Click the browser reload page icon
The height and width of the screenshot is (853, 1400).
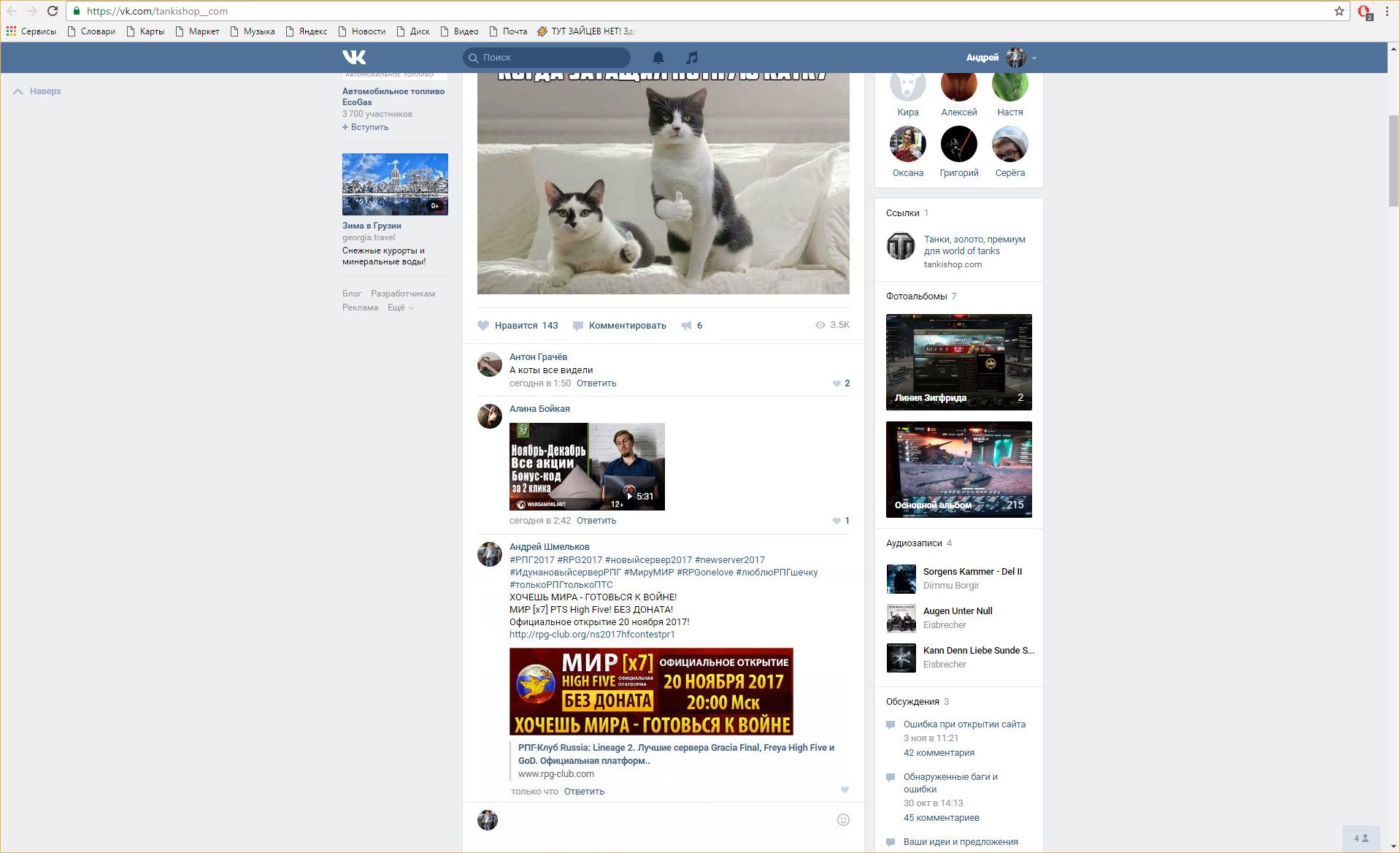tap(53, 11)
